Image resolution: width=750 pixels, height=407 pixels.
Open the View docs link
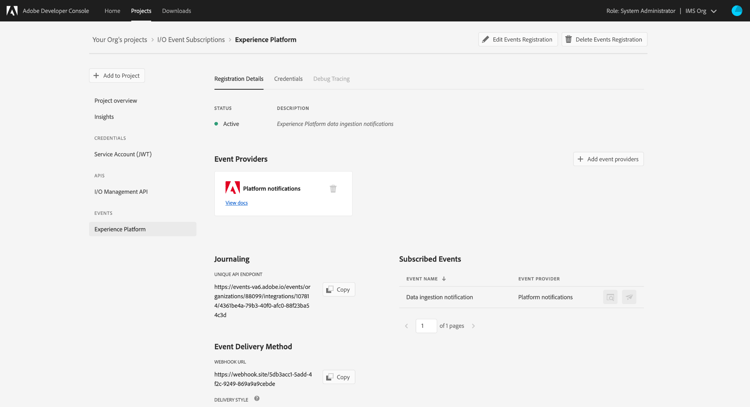coord(236,203)
